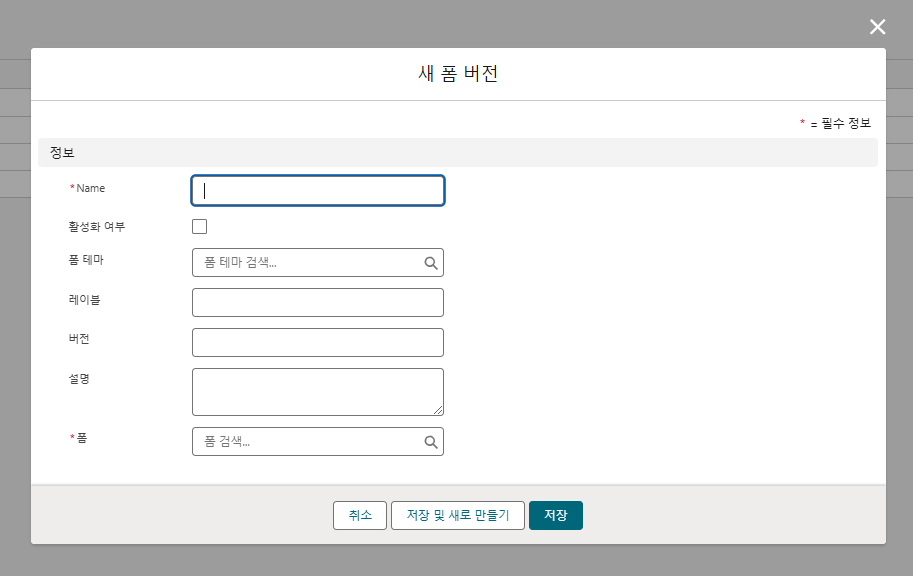The height and width of the screenshot is (576, 913).
Task: Save the form with the 저장 button
Action: pos(555,515)
